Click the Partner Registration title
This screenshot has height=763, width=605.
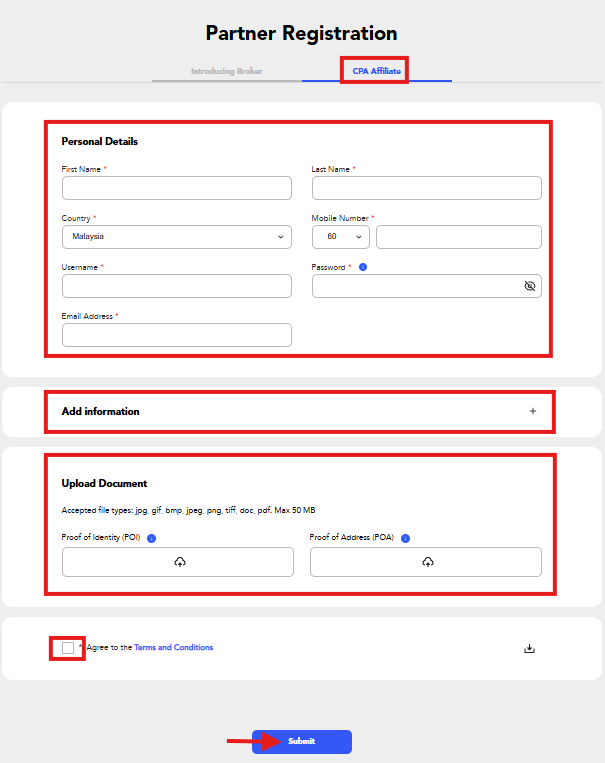(x=301, y=34)
